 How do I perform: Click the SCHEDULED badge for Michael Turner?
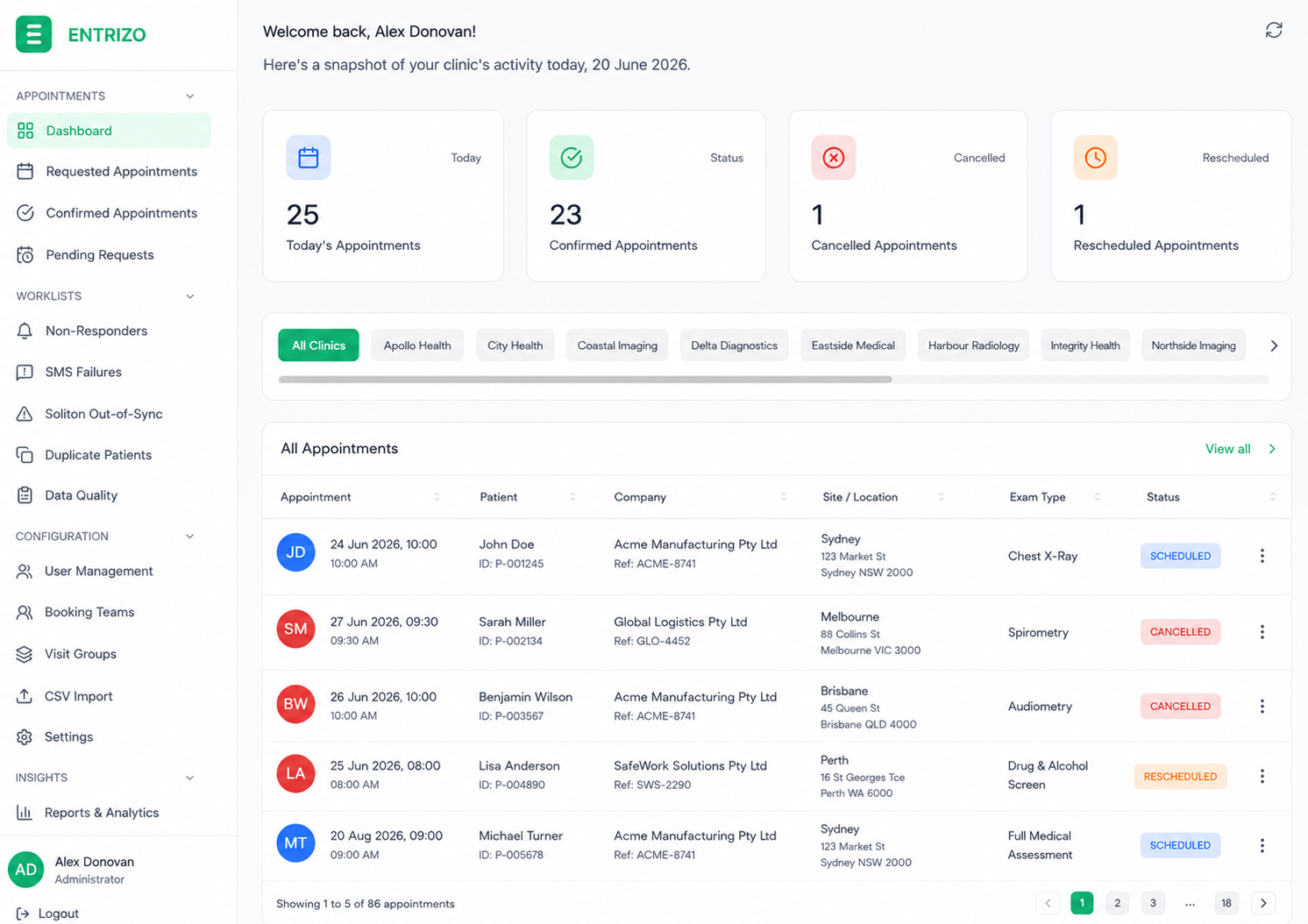click(1180, 845)
